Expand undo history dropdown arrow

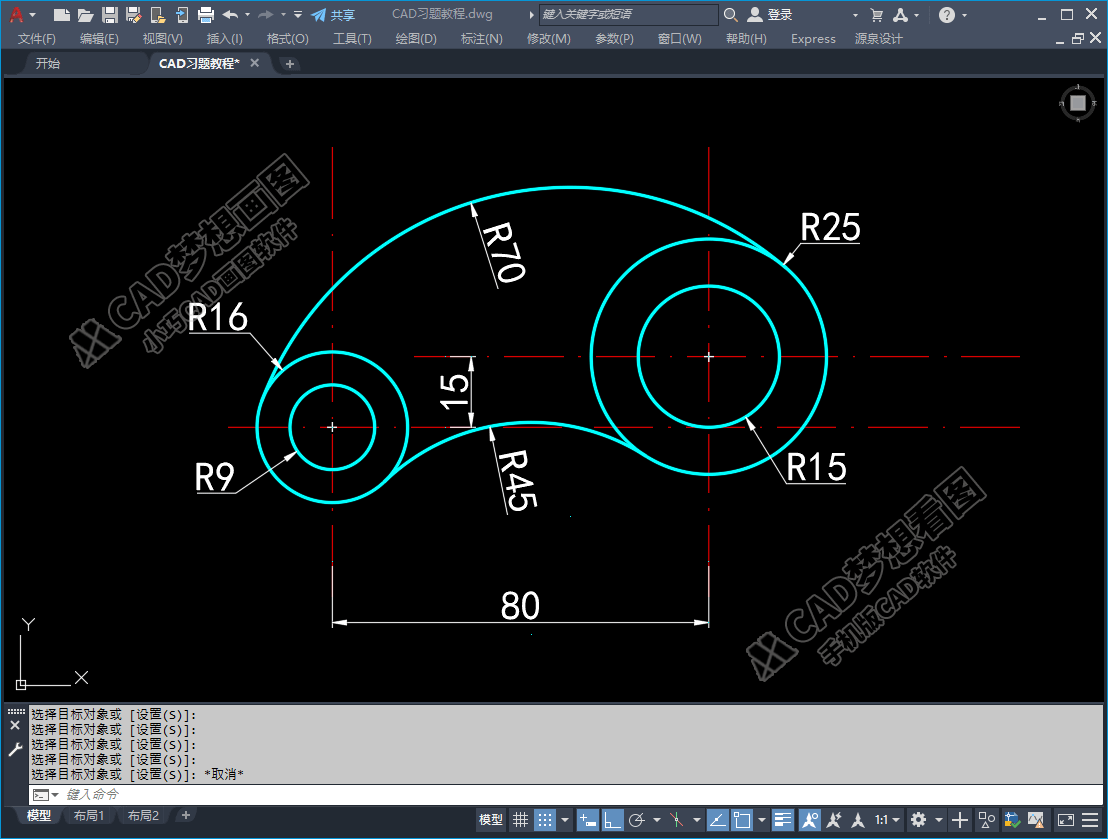coord(247,14)
